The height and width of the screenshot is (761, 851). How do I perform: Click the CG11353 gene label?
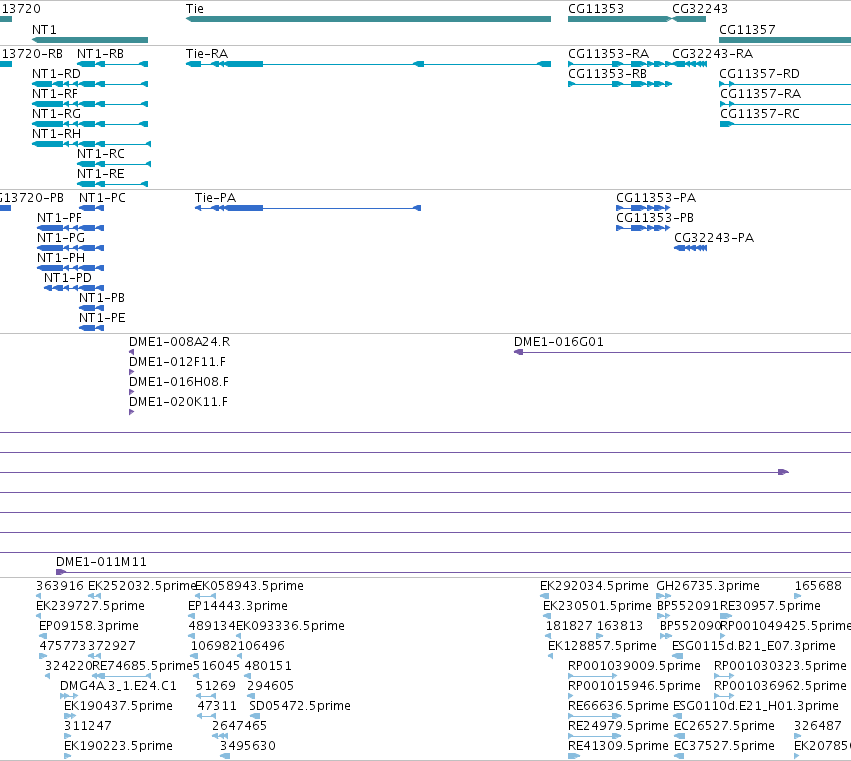596,9
